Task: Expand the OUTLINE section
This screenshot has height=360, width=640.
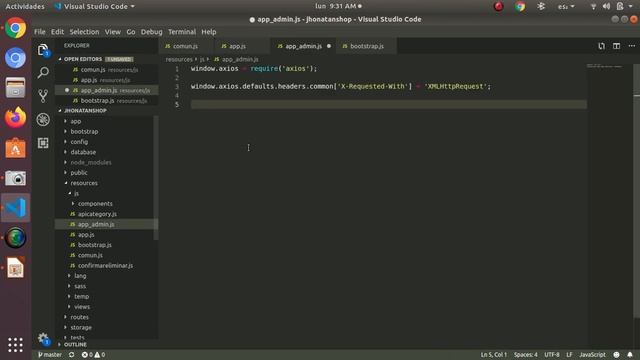Action: point(75,344)
